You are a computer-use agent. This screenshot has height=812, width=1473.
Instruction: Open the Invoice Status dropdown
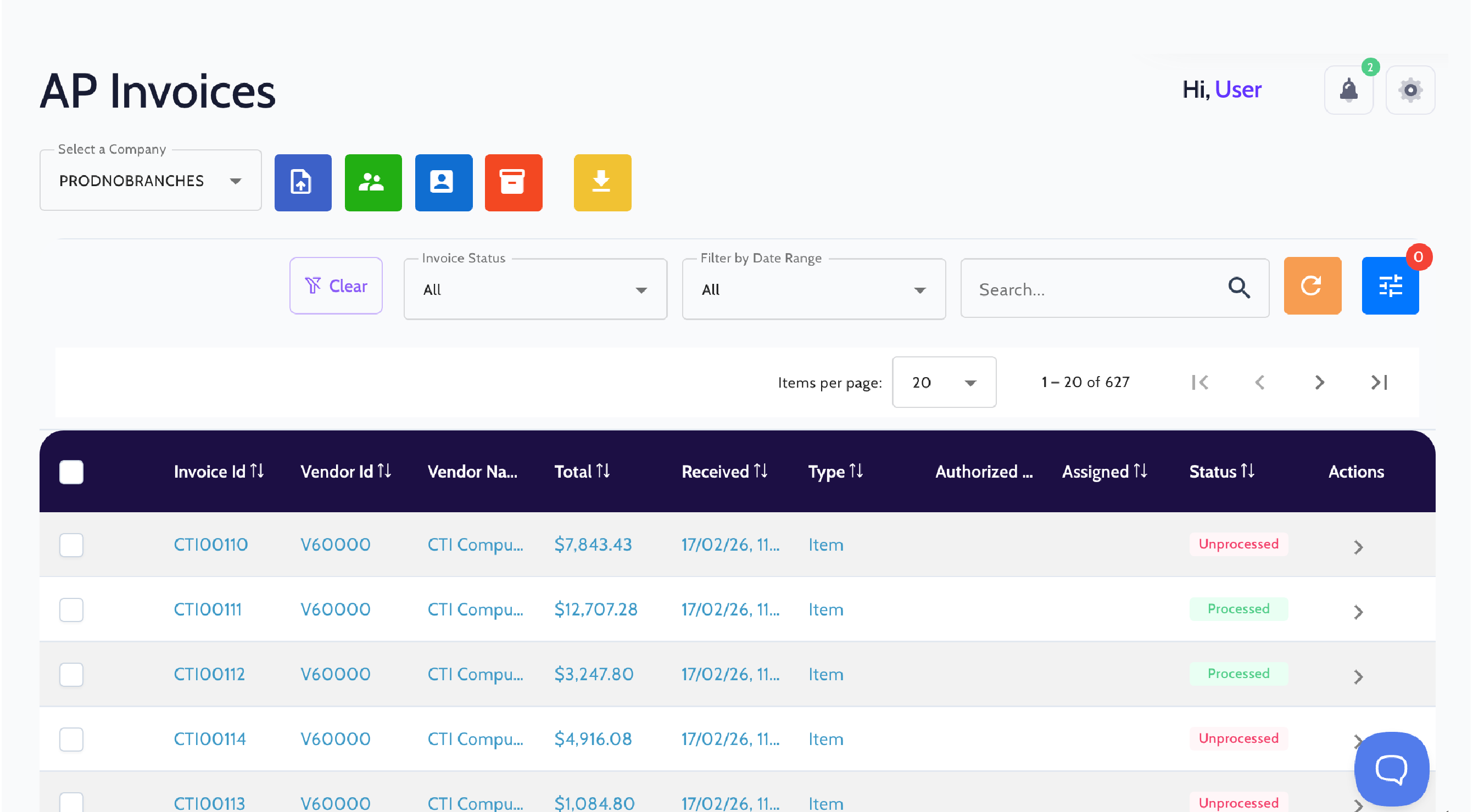534,290
